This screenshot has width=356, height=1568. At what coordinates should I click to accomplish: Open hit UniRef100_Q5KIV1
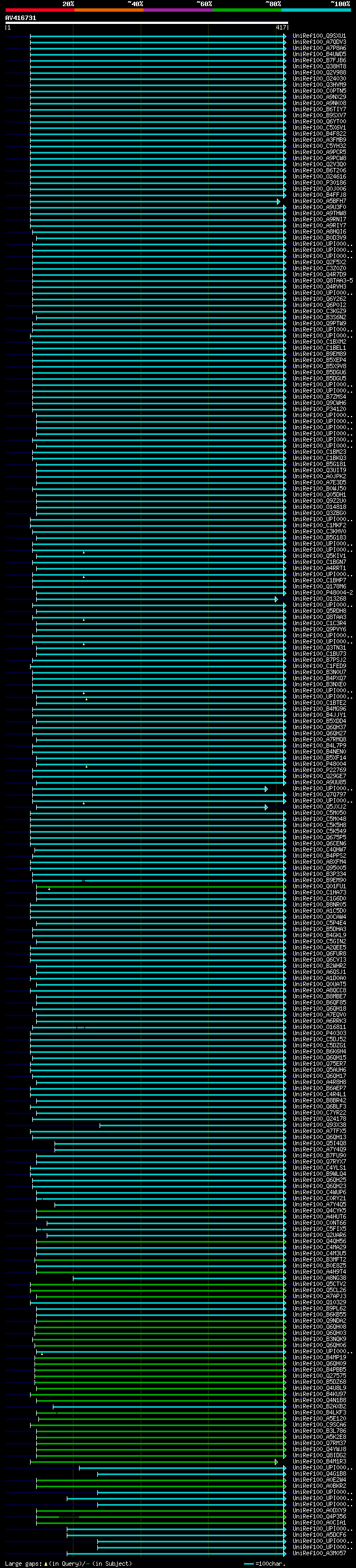click(319, 556)
